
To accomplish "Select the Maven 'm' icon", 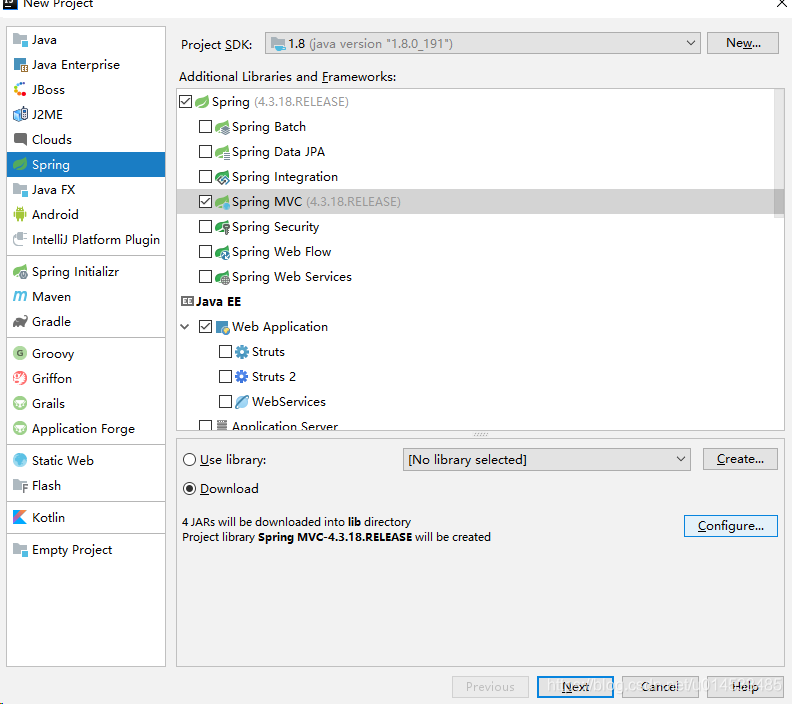I will pos(20,296).
